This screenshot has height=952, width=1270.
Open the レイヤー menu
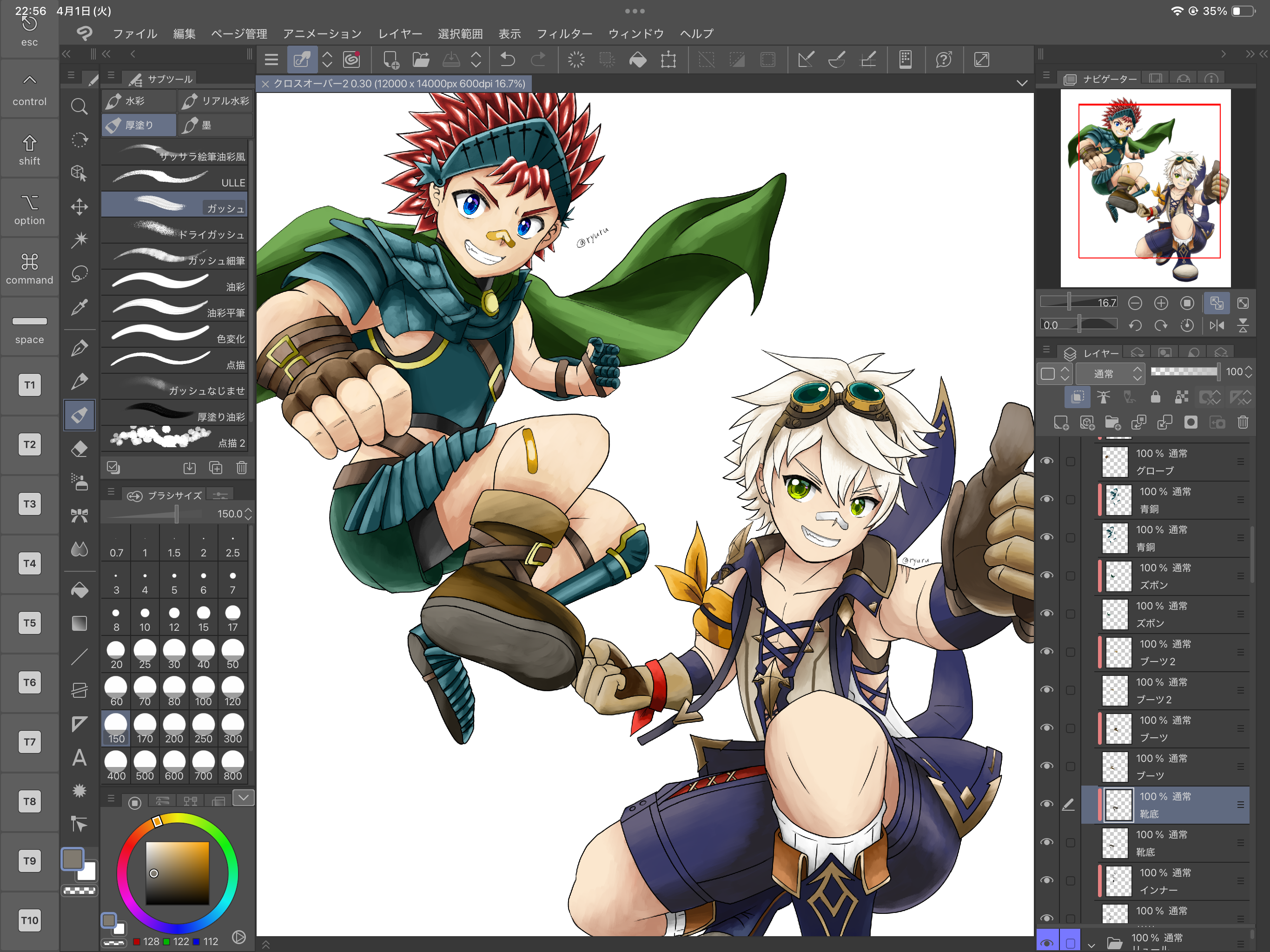(x=400, y=33)
